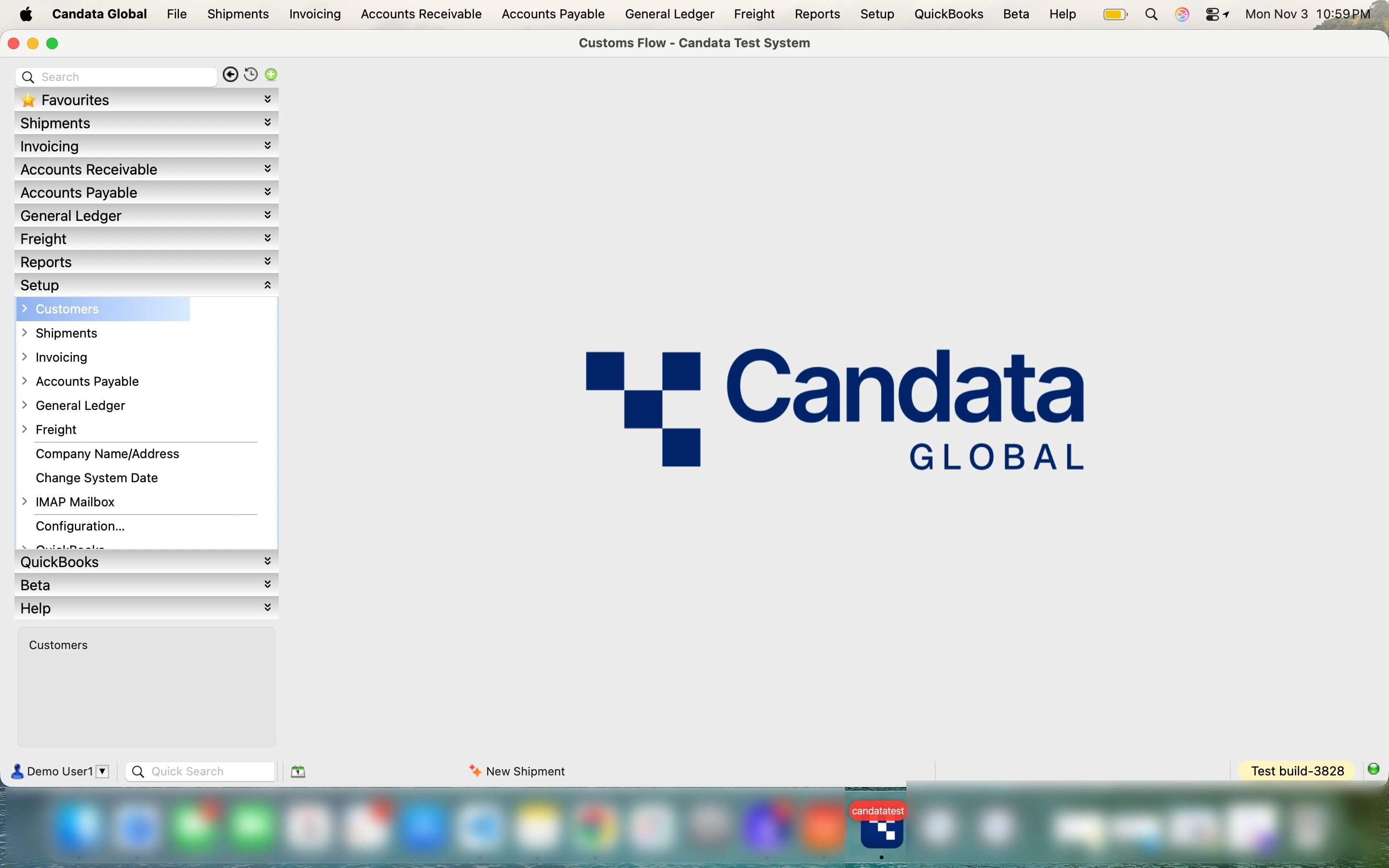Image resolution: width=1389 pixels, height=868 pixels.
Task: Click the green status indicator light
Action: tap(1374, 769)
